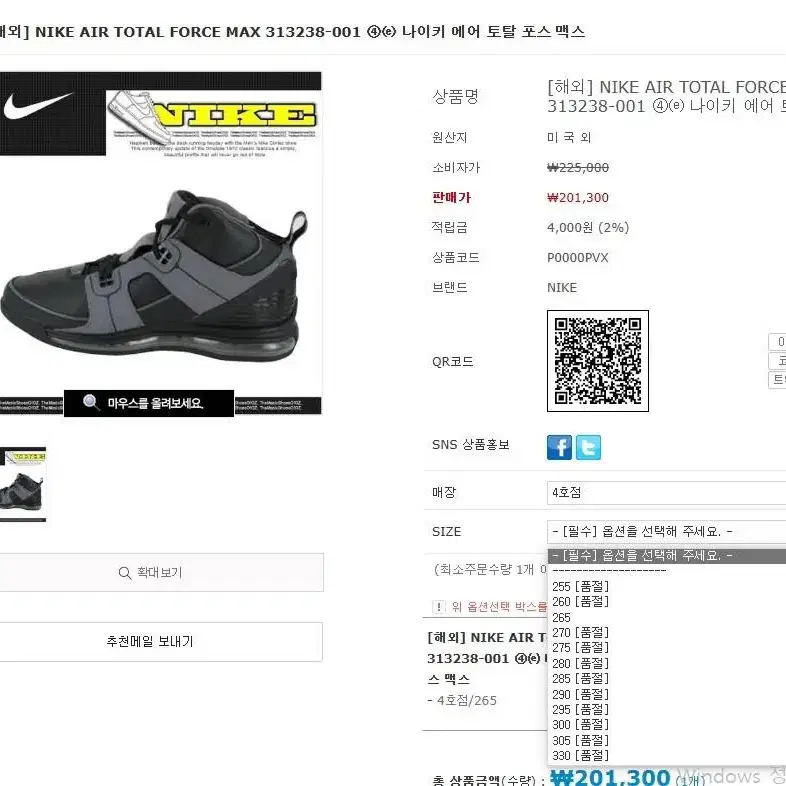
Task: Click 추천메일 보내기 button
Action: [x=161, y=642]
